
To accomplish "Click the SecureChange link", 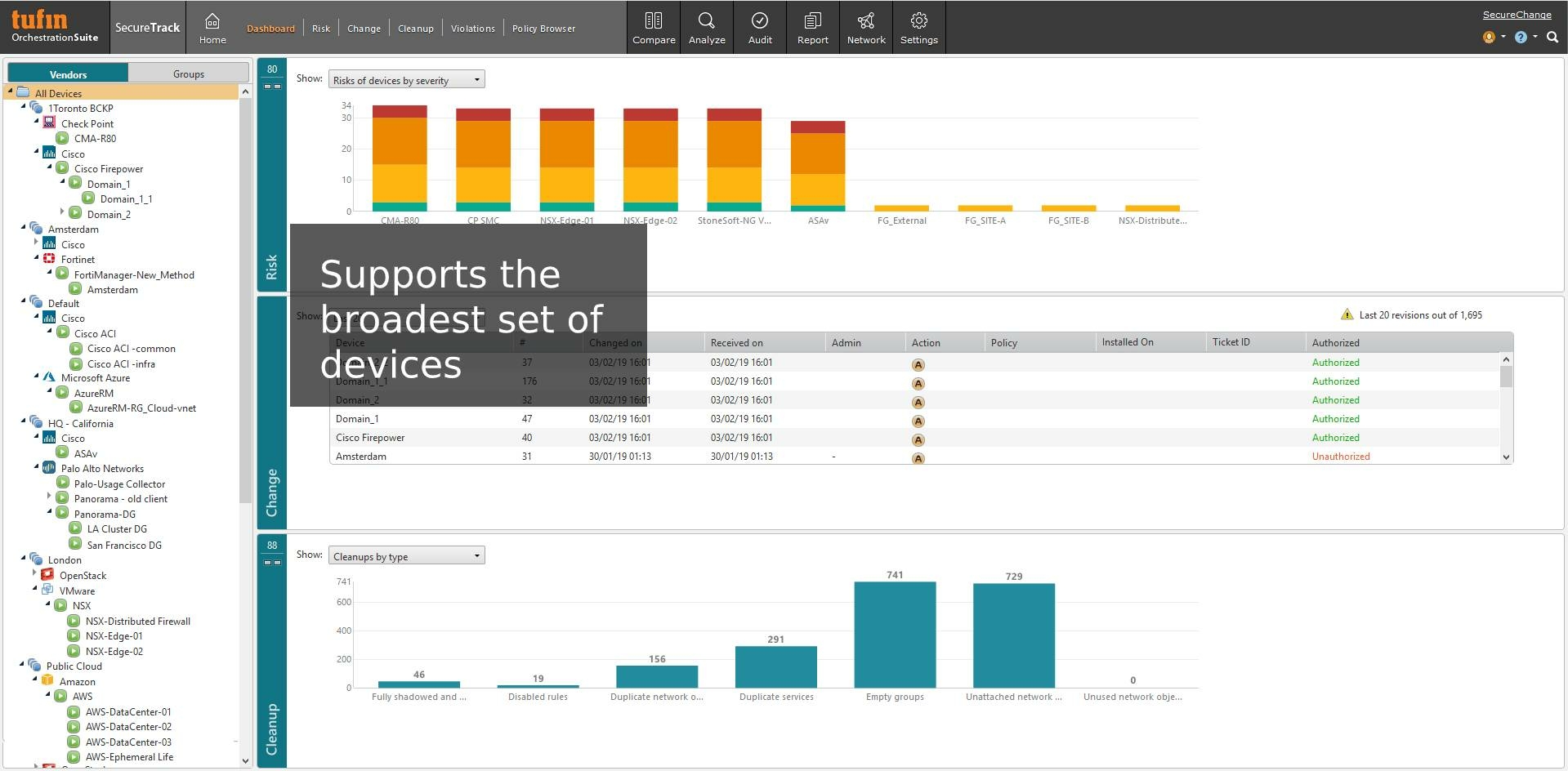I will point(1517,15).
